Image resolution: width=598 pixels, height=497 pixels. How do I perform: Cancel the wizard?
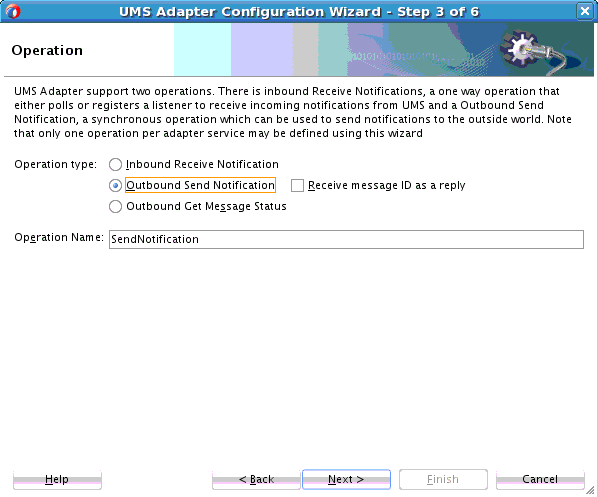pyautogui.click(x=540, y=479)
